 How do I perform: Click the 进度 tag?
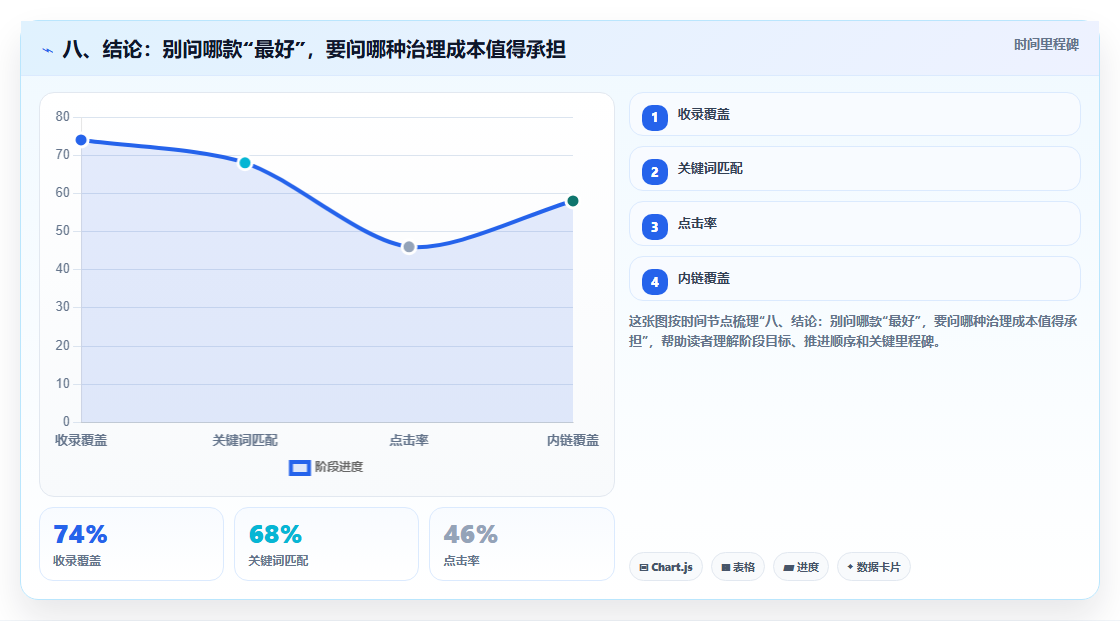[801, 567]
